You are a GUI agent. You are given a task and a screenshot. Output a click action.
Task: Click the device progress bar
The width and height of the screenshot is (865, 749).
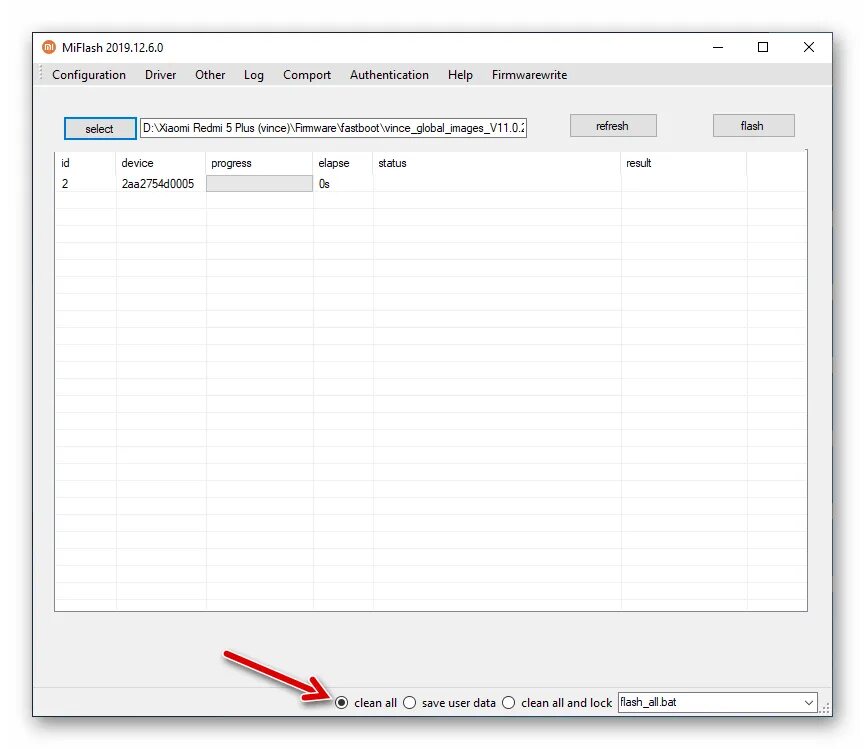point(259,184)
